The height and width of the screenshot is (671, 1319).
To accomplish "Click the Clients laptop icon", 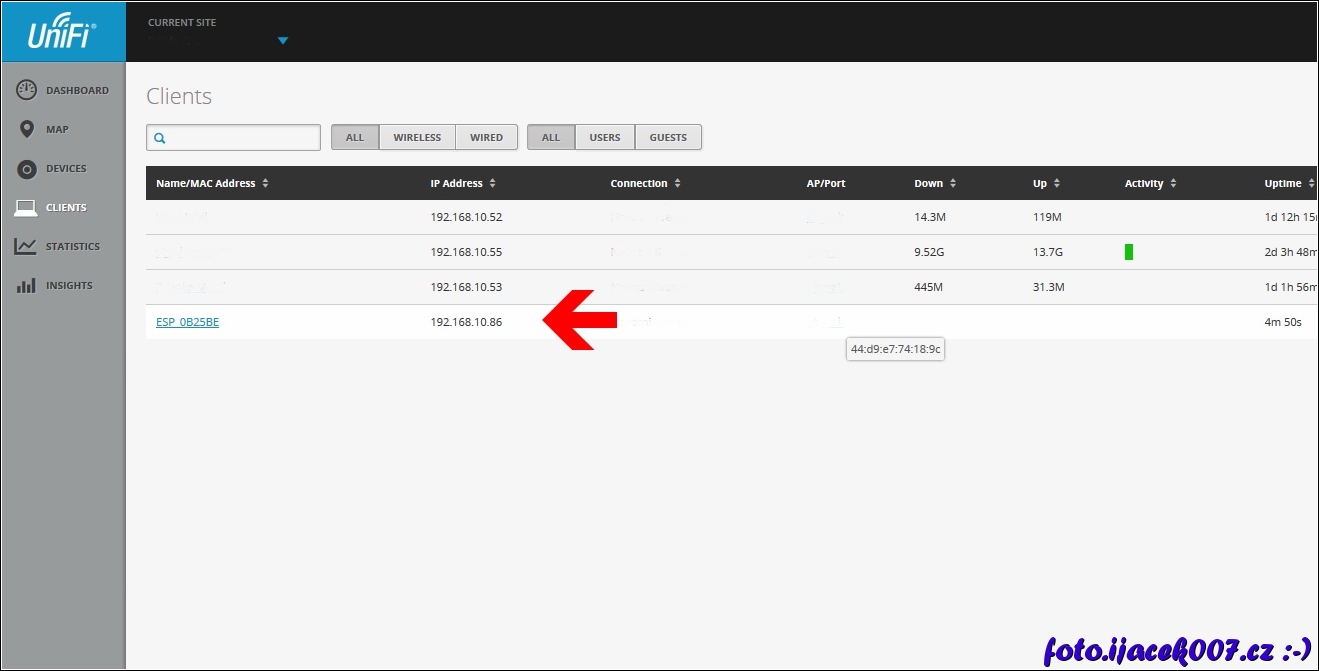I will (x=27, y=208).
